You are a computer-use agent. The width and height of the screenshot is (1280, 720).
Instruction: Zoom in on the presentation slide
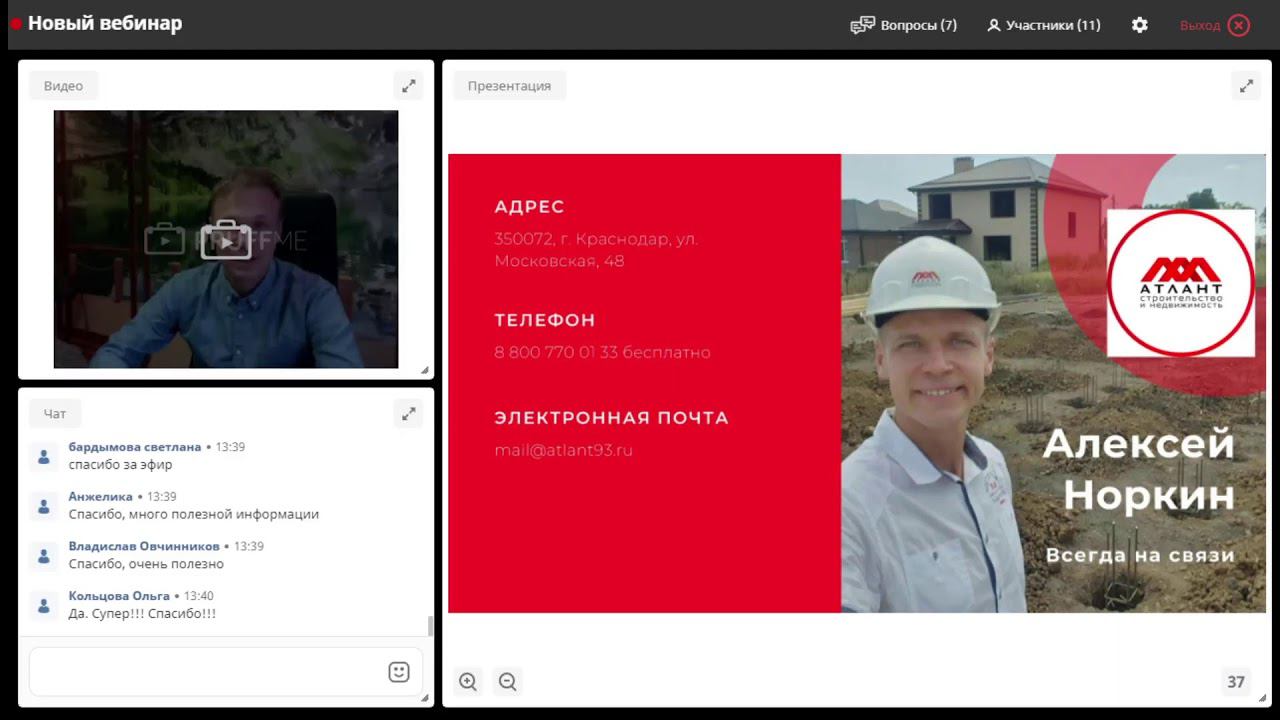(468, 682)
